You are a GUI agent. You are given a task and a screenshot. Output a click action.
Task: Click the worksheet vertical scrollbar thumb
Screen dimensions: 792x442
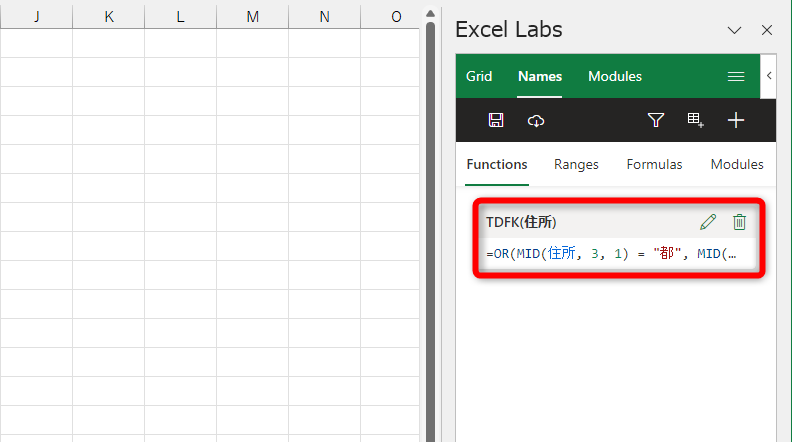point(430,231)
